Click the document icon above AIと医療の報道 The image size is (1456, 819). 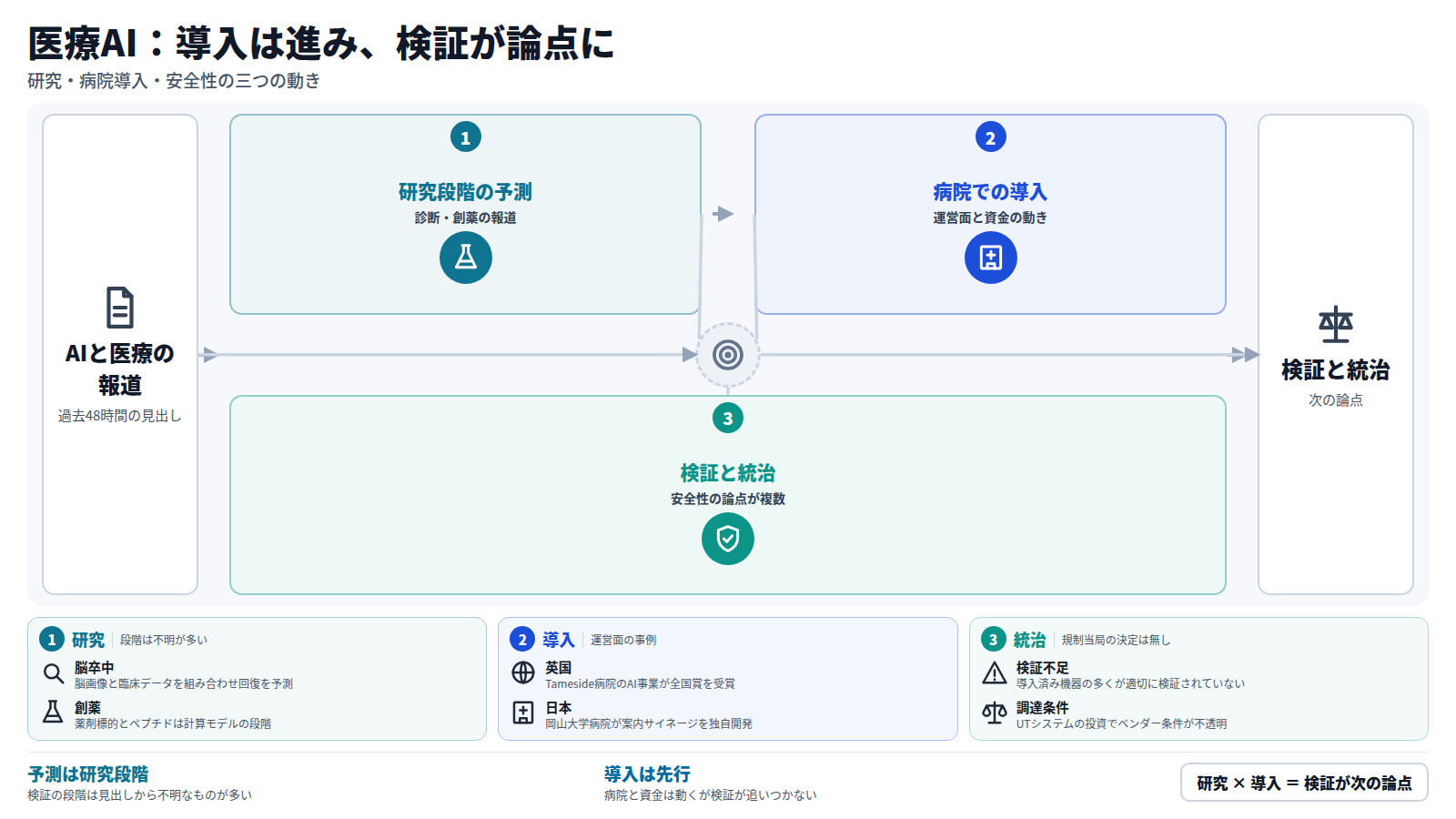point(120,308)
